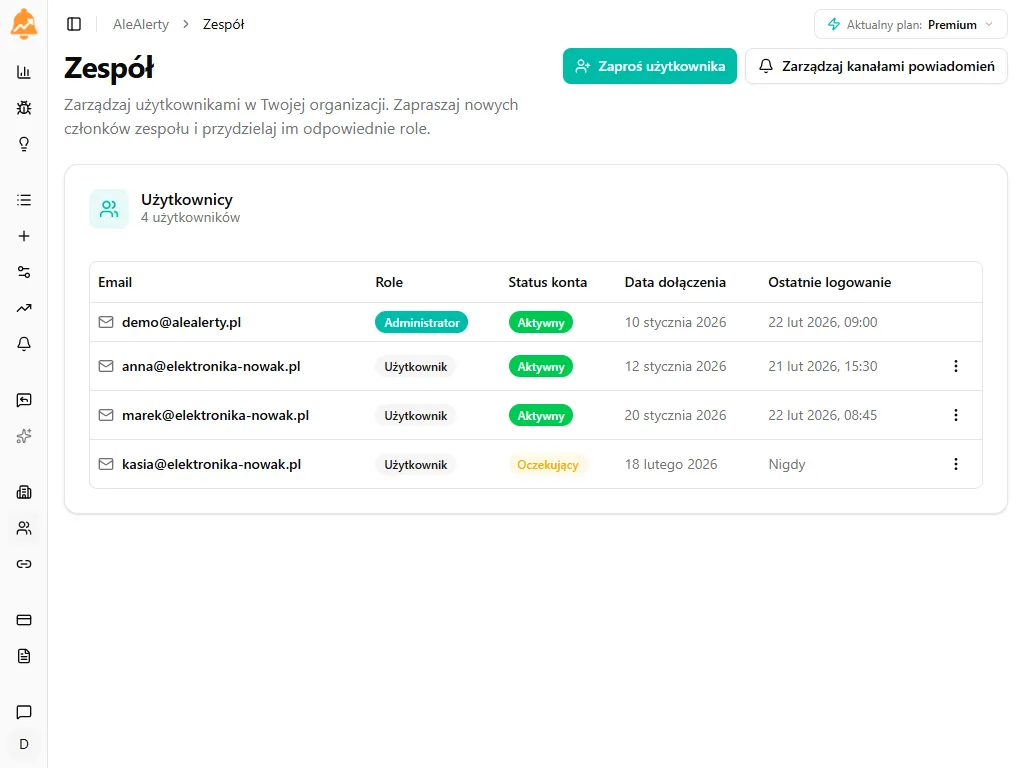Open the lightbulb icon in the sidebar
The width and height of the screenshot is (1024, 768).
[x=24, y=144]
